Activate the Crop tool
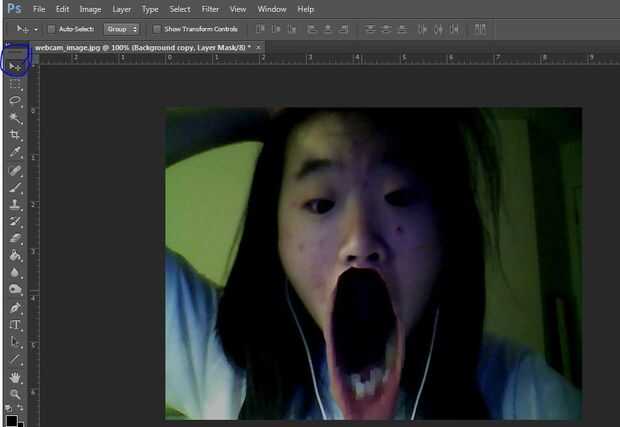 coord(15,134)
